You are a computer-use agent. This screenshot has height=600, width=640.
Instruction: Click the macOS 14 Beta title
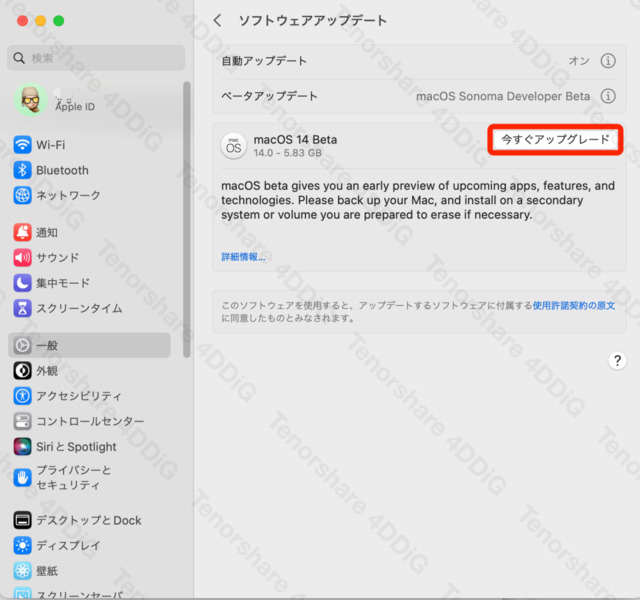(x=296, y=140)
